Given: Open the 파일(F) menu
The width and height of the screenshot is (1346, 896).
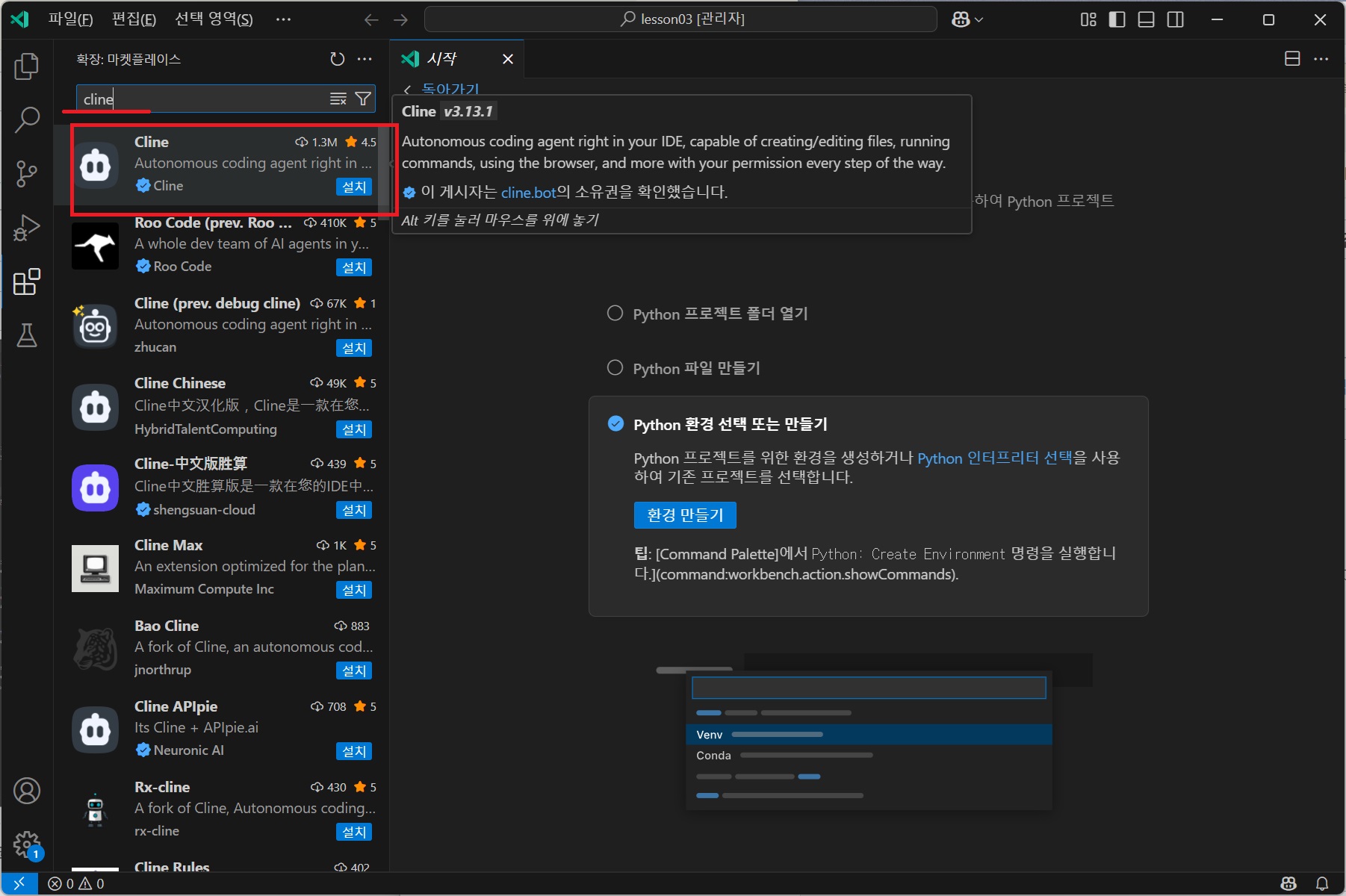Looking at the screenshot, I should point(70,19).
